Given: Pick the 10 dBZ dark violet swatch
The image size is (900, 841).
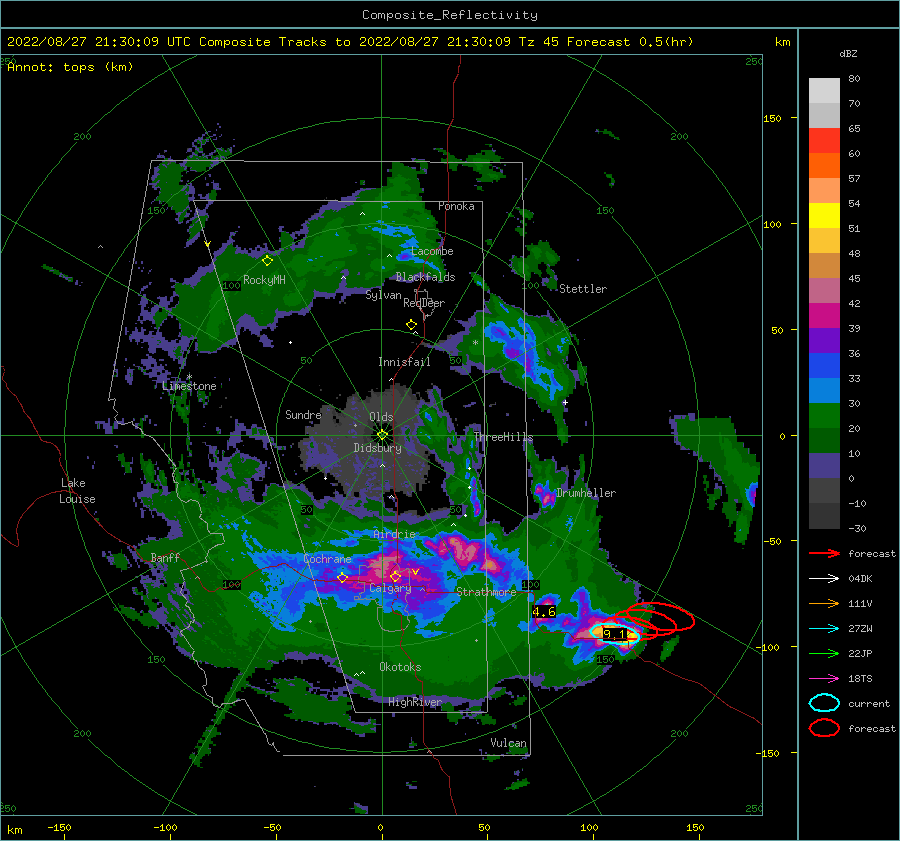Looking at the screenshot, I should [x=824, y=466].
